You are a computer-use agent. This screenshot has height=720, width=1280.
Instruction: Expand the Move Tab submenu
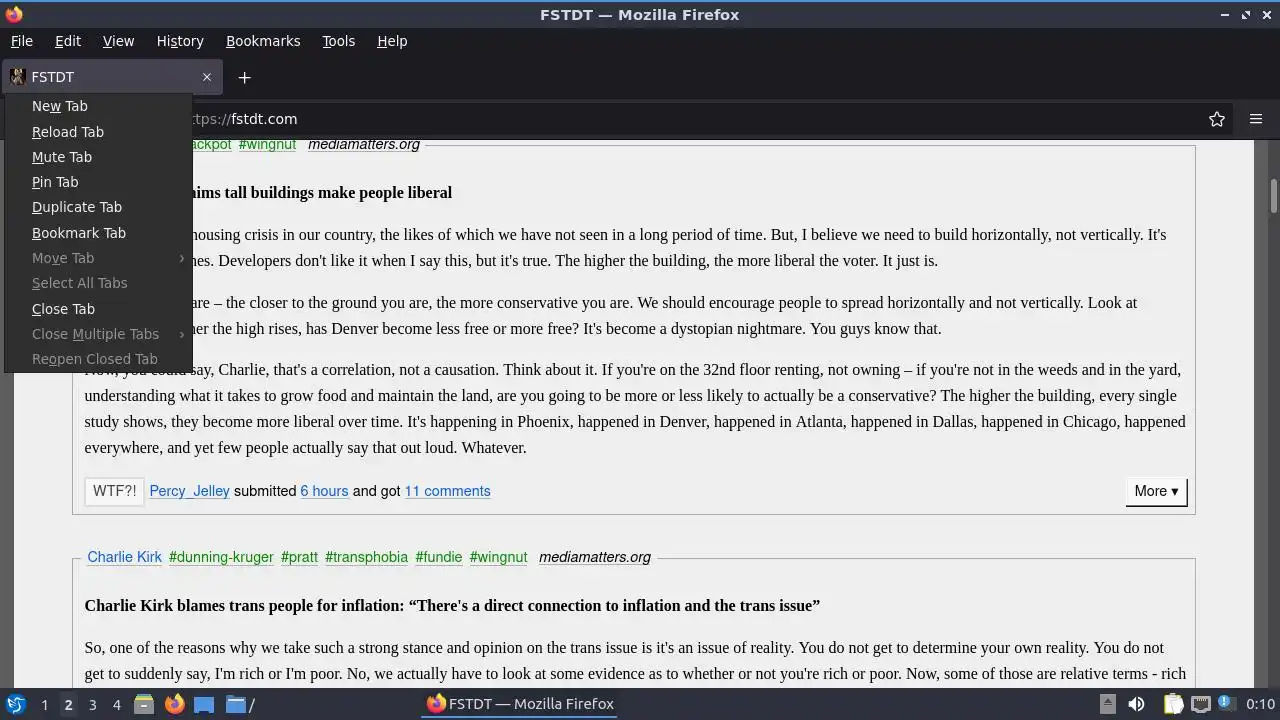[x=98, y=258]
